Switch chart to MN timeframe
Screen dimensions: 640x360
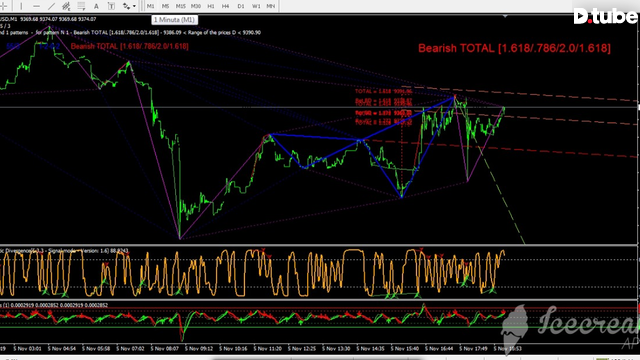pyautogui.click(x=271, y=6)
